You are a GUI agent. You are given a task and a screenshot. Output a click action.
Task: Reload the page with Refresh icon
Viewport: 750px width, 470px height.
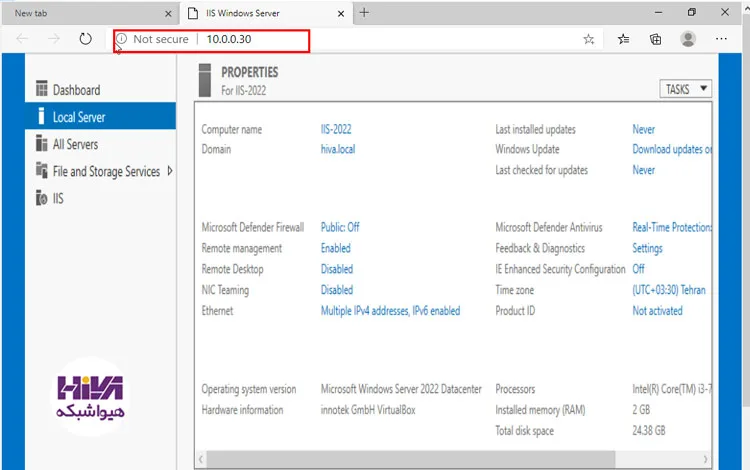point(85,39)
